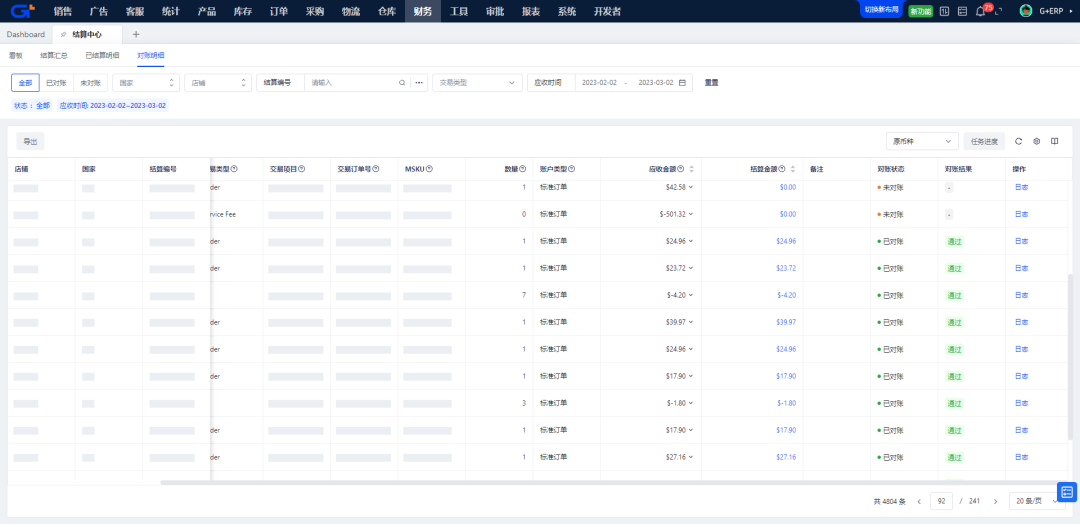Image resolution: width=1080 pixels, height=527 pixels.
Task: Select the 全部 status filter
Action: [25, 83]
